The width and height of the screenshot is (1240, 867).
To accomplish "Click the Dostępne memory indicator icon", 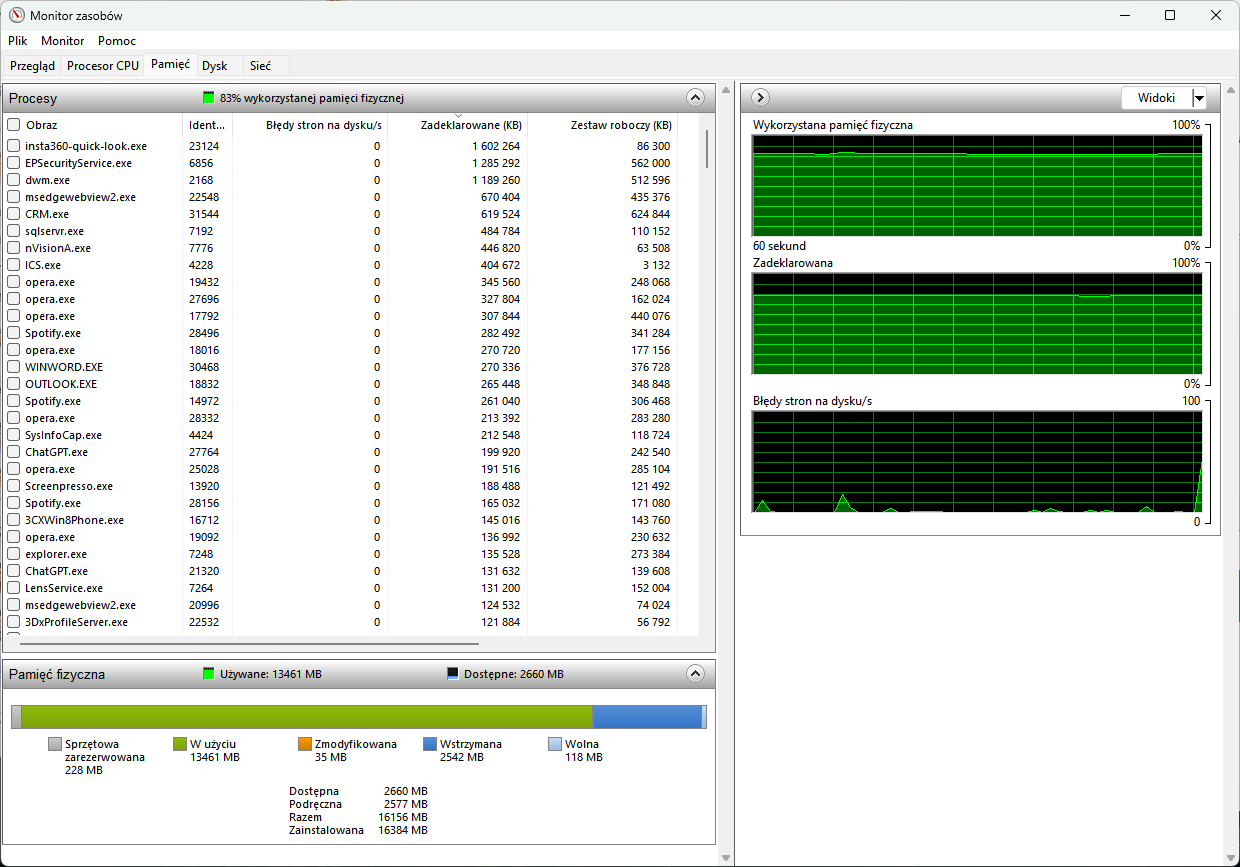I will [453, 674].
